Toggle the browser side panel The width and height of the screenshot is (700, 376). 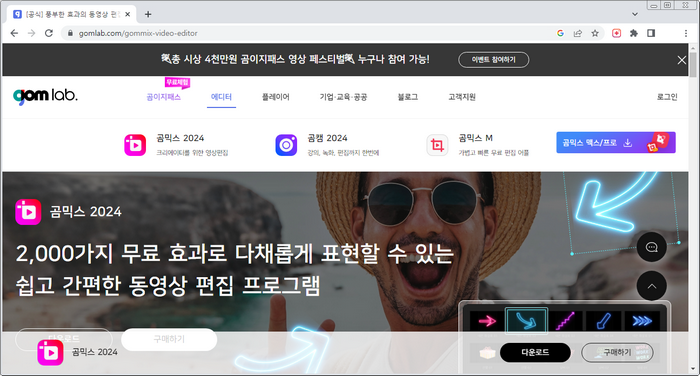pos(651,33)
